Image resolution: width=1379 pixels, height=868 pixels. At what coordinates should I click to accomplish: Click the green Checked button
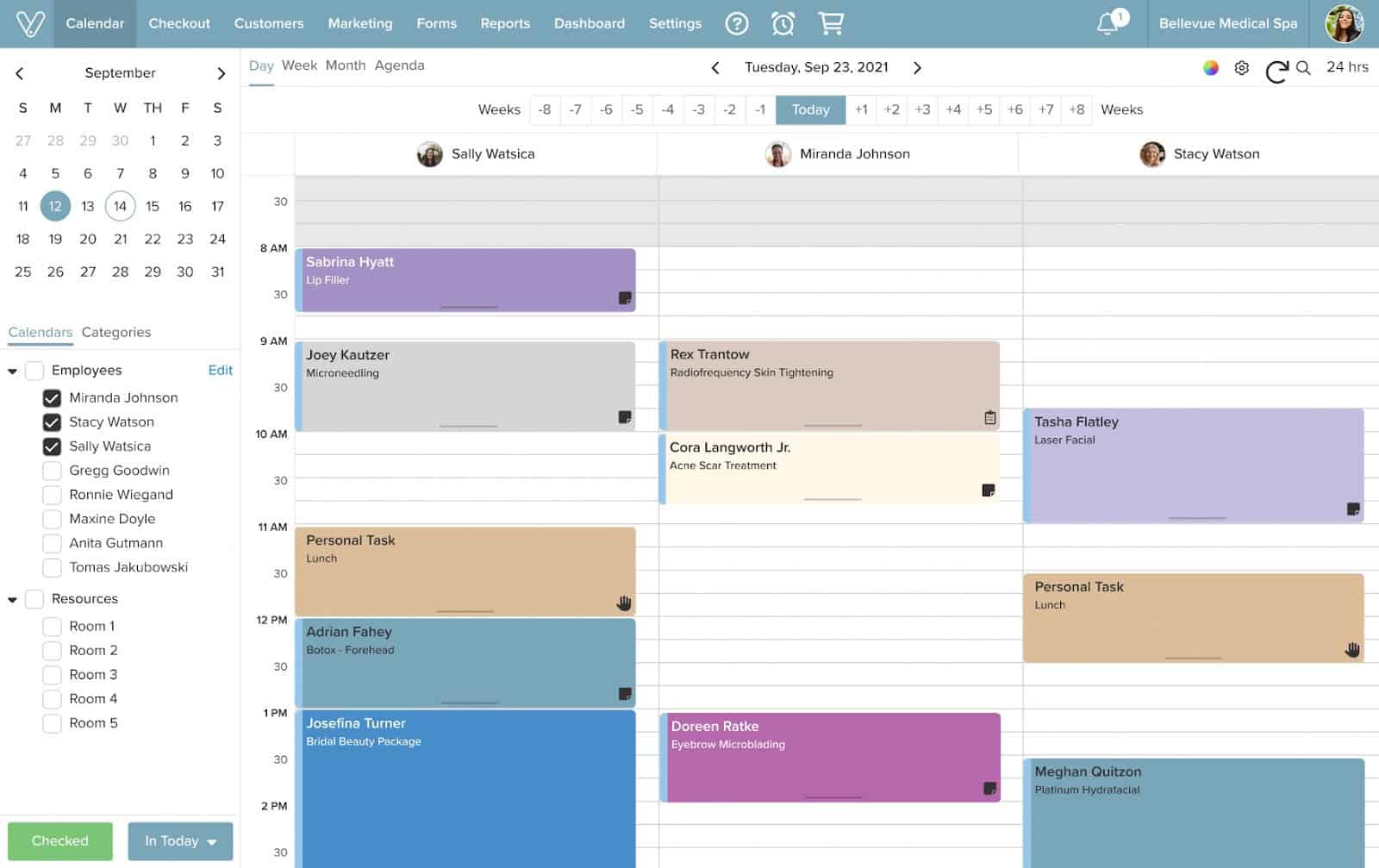tap(60, 841)
